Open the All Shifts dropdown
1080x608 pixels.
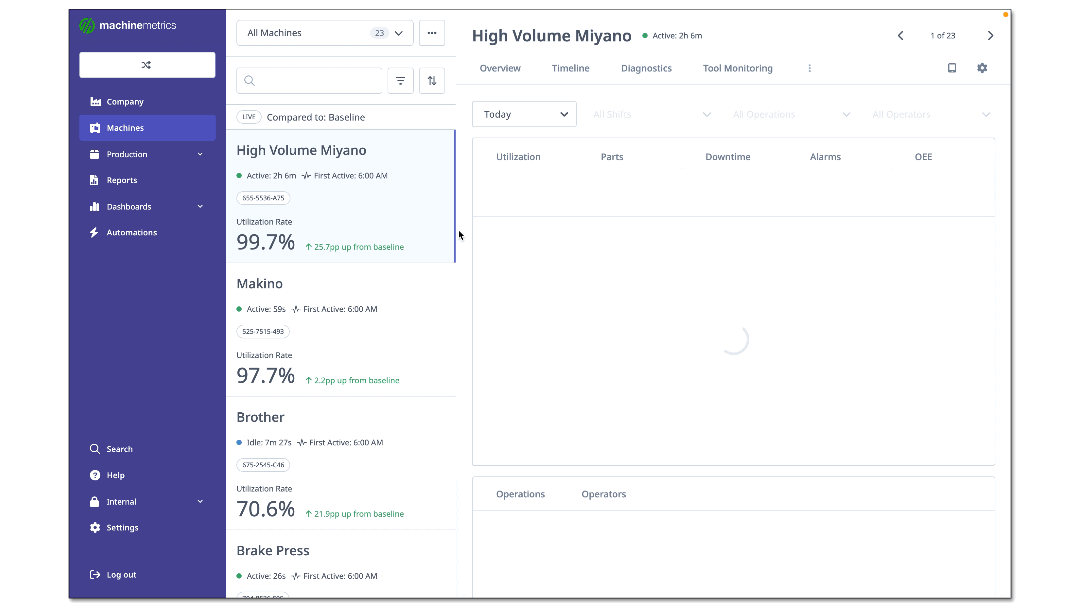(652, 114)
